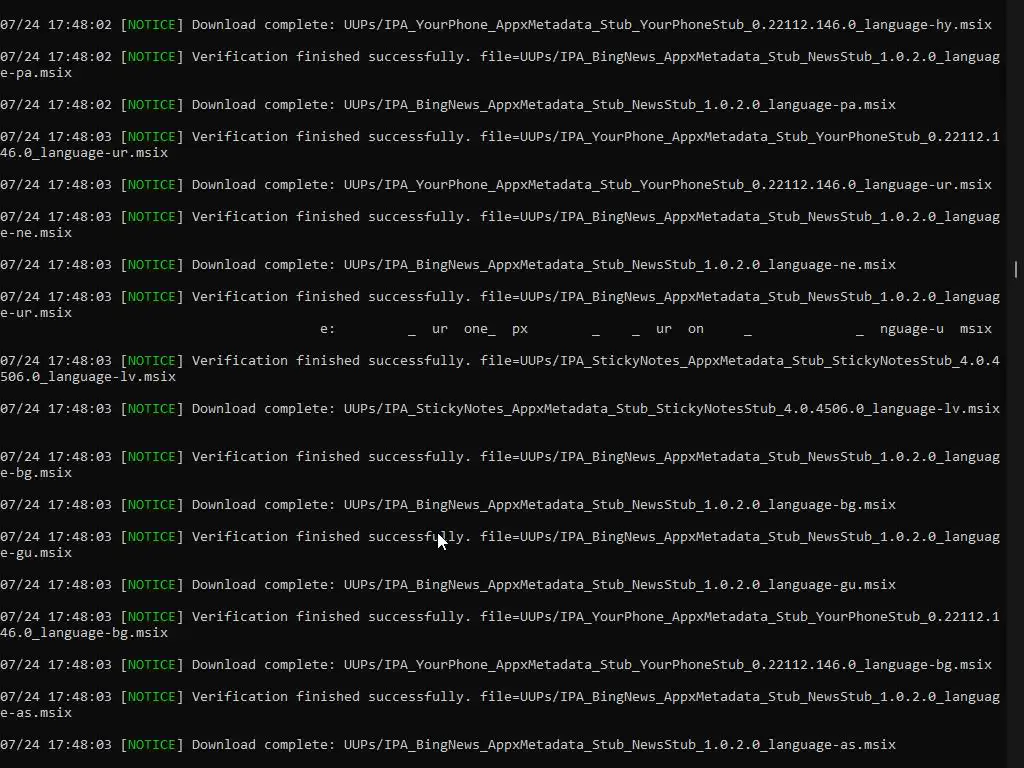Viewport: 1024px width, 768px height.
Task: Click the file path ending 'language-gu.msix' on download line
Action: coord(620,584)
